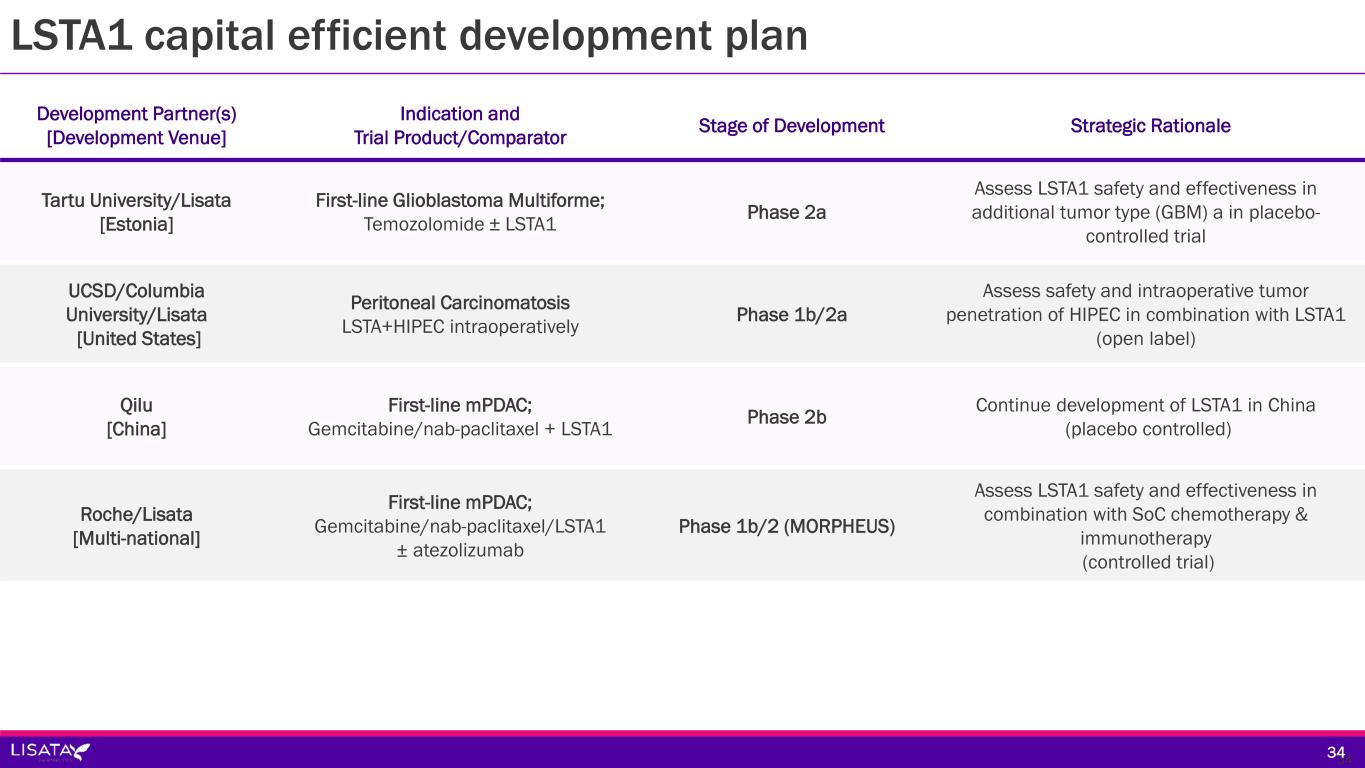Click the 'Strategic Rationale' column header
This screenshot has width=1365, height=768.
[x=1150, y=126]
